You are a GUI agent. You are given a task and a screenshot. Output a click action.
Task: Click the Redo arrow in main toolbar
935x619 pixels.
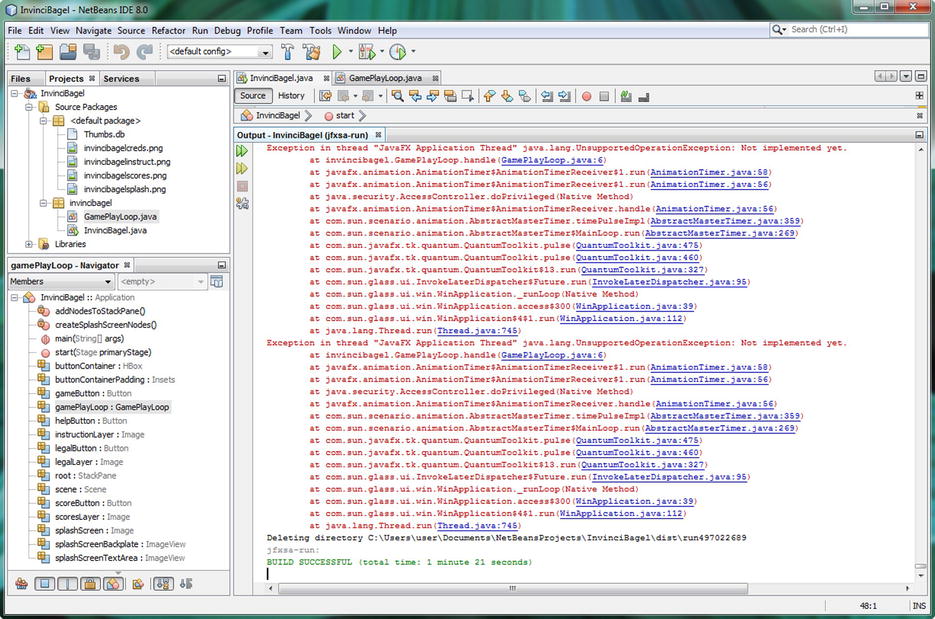[x=144, y=52]
